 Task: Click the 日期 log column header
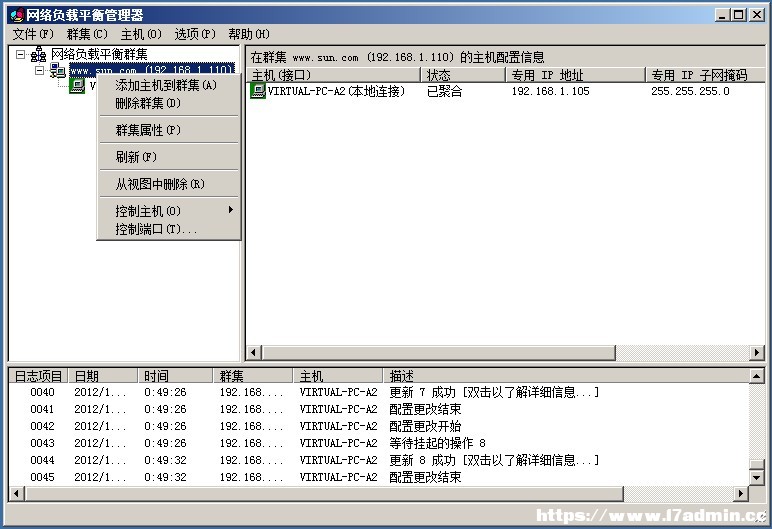point(103,376)
